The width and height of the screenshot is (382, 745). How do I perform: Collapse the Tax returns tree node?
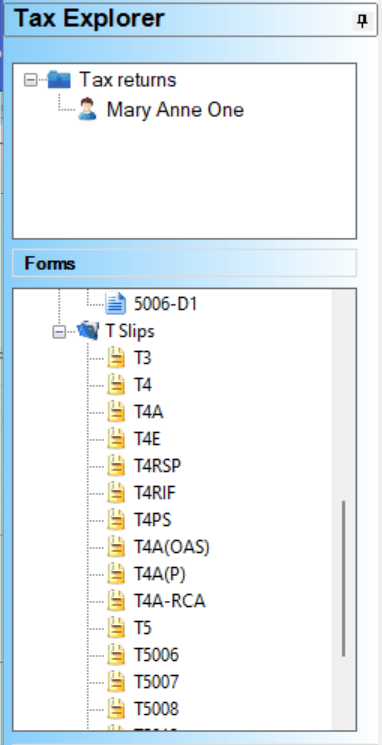30,80
